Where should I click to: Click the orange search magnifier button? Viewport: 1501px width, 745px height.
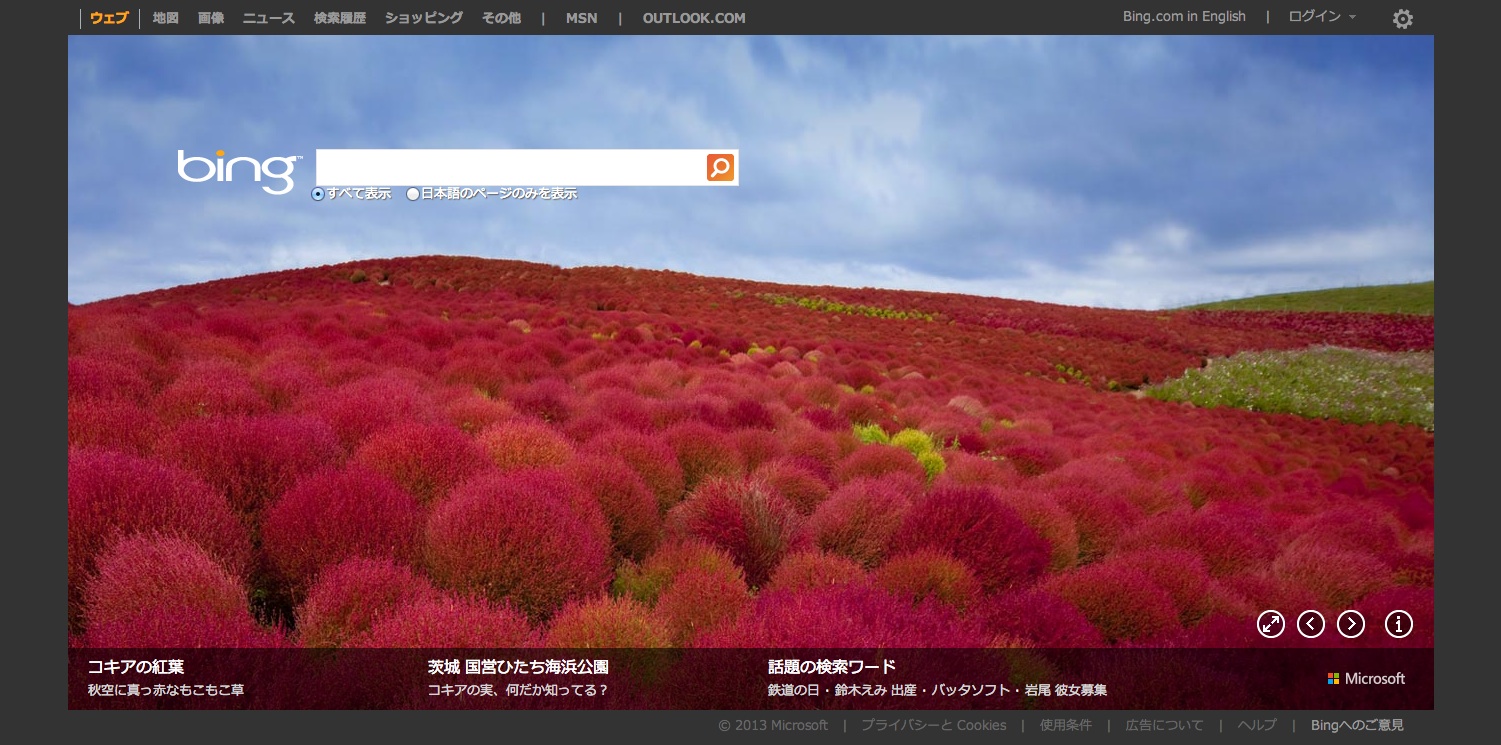coord(720,167)
